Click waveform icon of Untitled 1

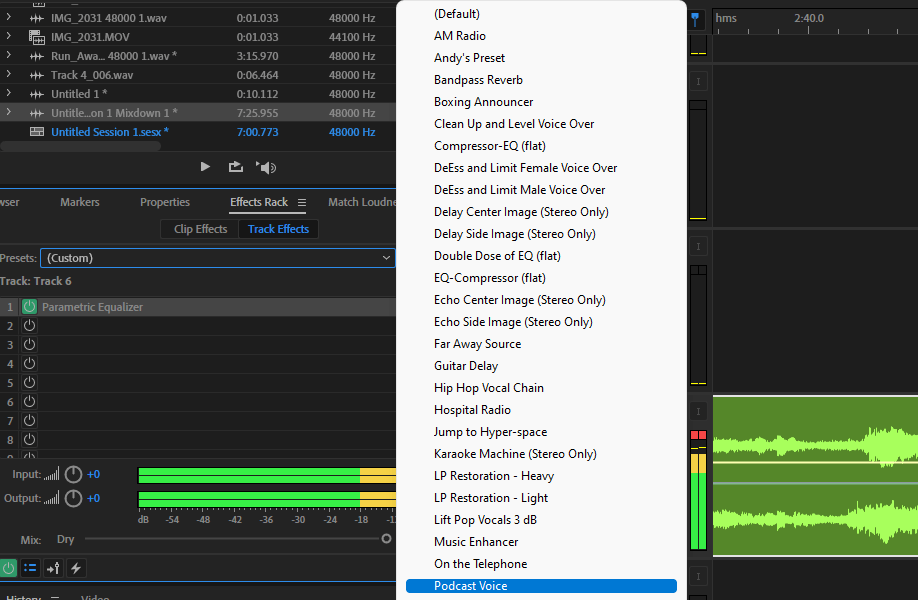[x=36, y=94]
